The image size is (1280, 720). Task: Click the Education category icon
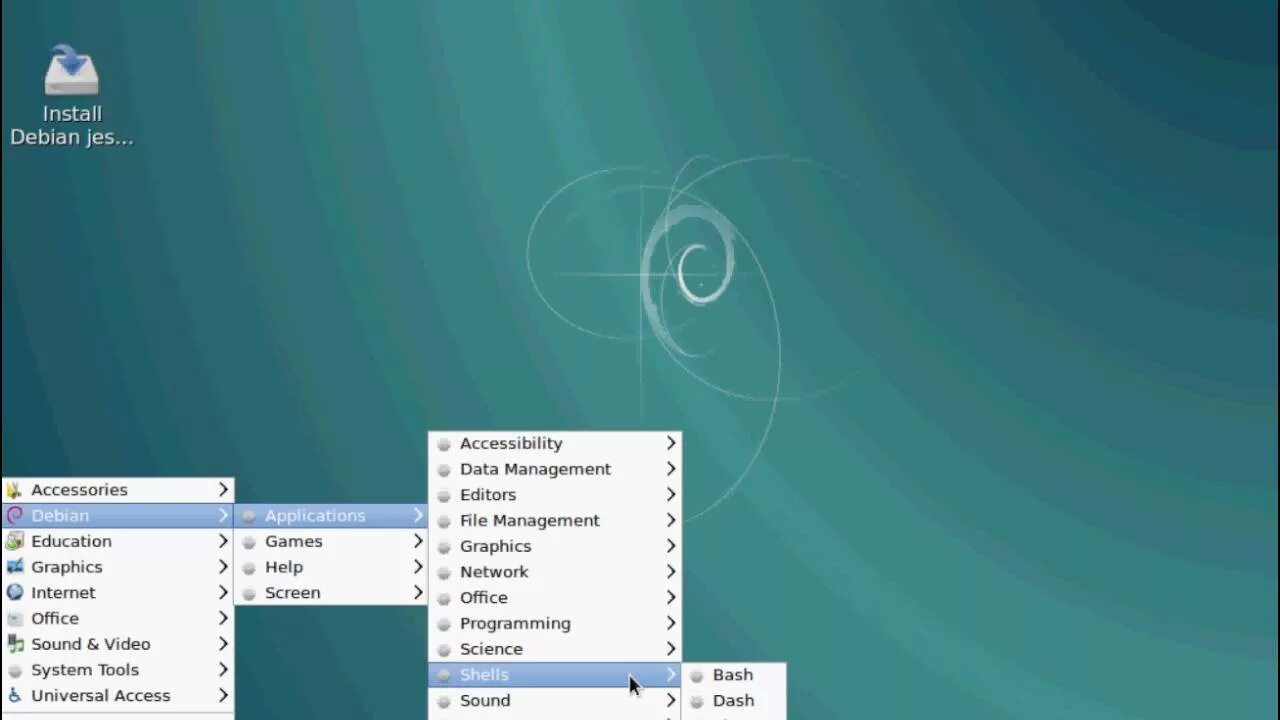pos(14,541)
